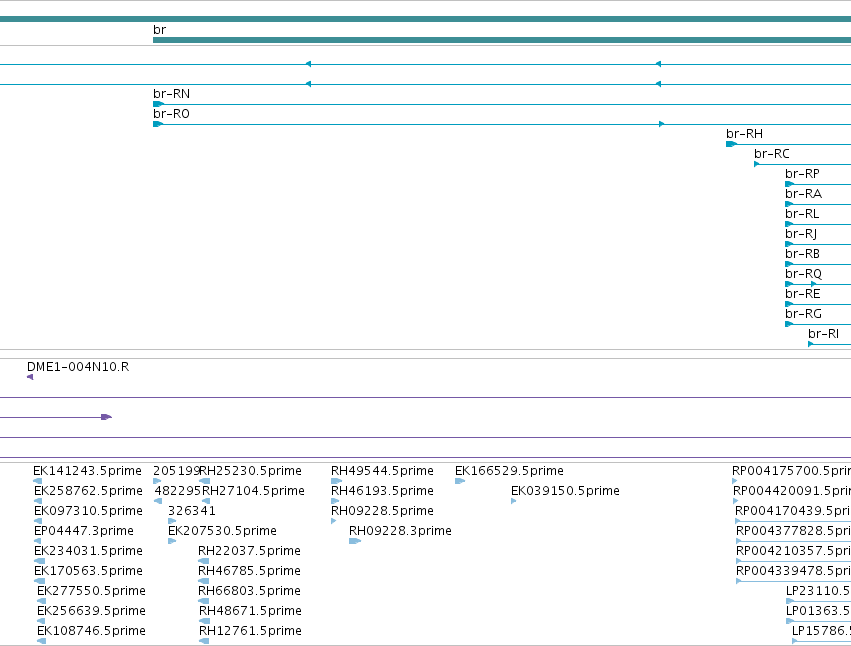Screen dimensions: 851x646
Task: Click EST EK166529.5prime
Action: tap(509, 471)
